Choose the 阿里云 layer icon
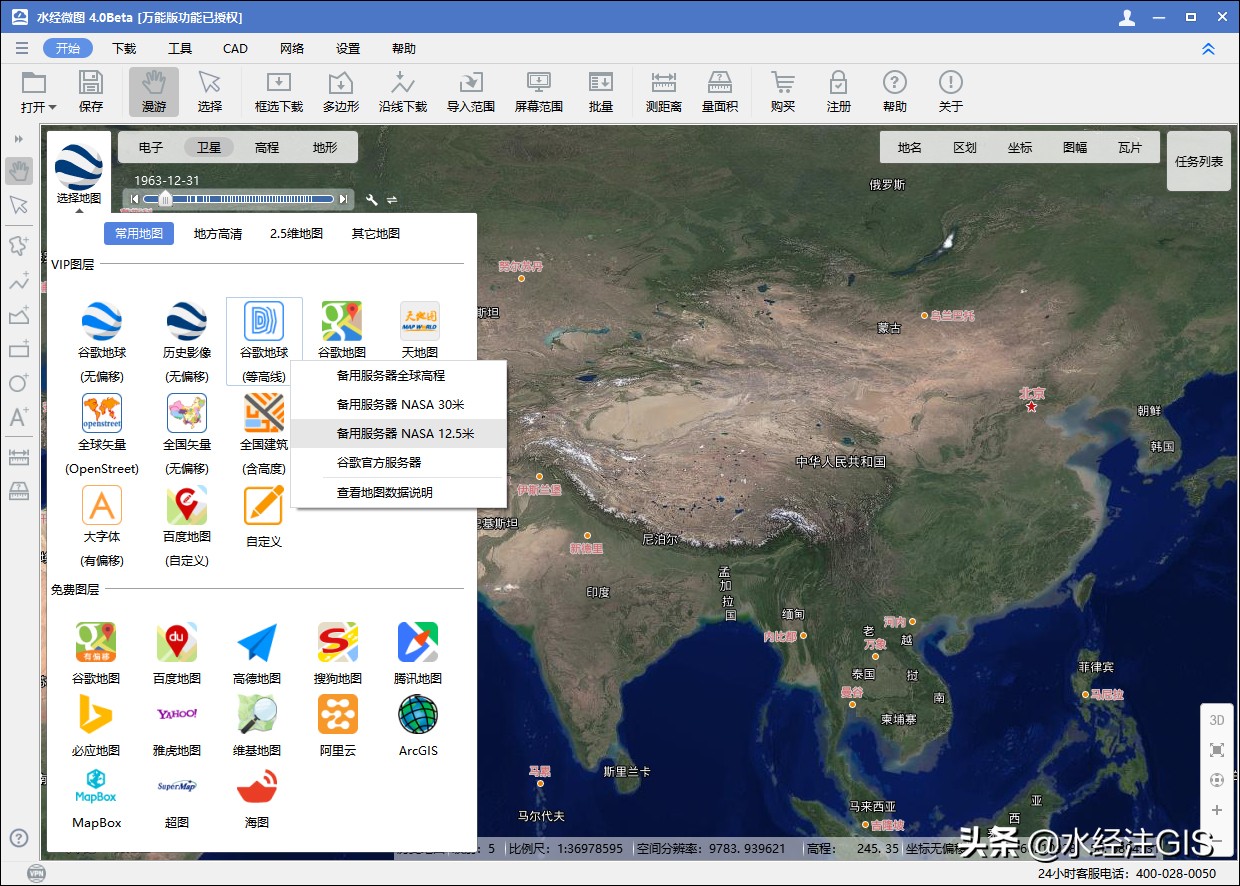 [x=338, y=714]
